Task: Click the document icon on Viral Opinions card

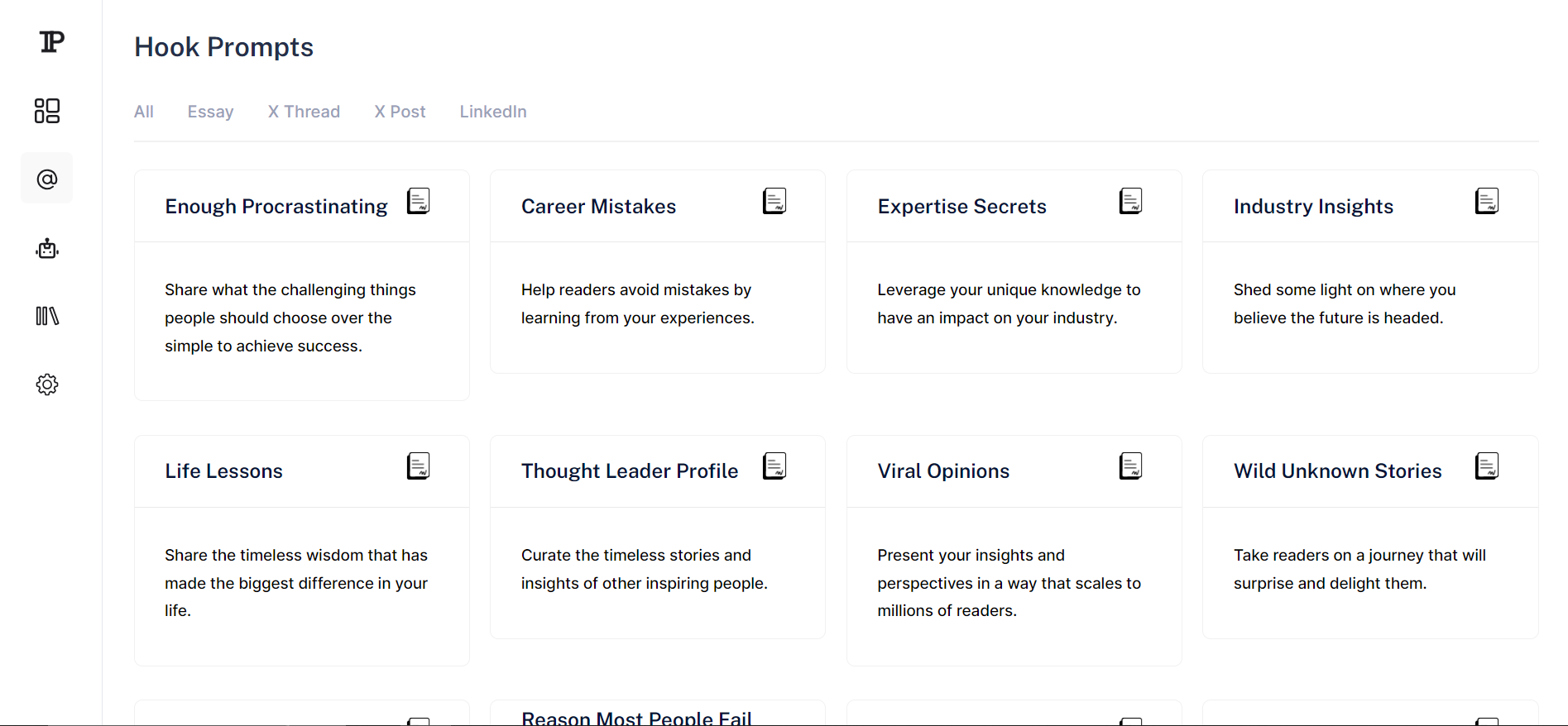Action: click(x=1131, y=466)
